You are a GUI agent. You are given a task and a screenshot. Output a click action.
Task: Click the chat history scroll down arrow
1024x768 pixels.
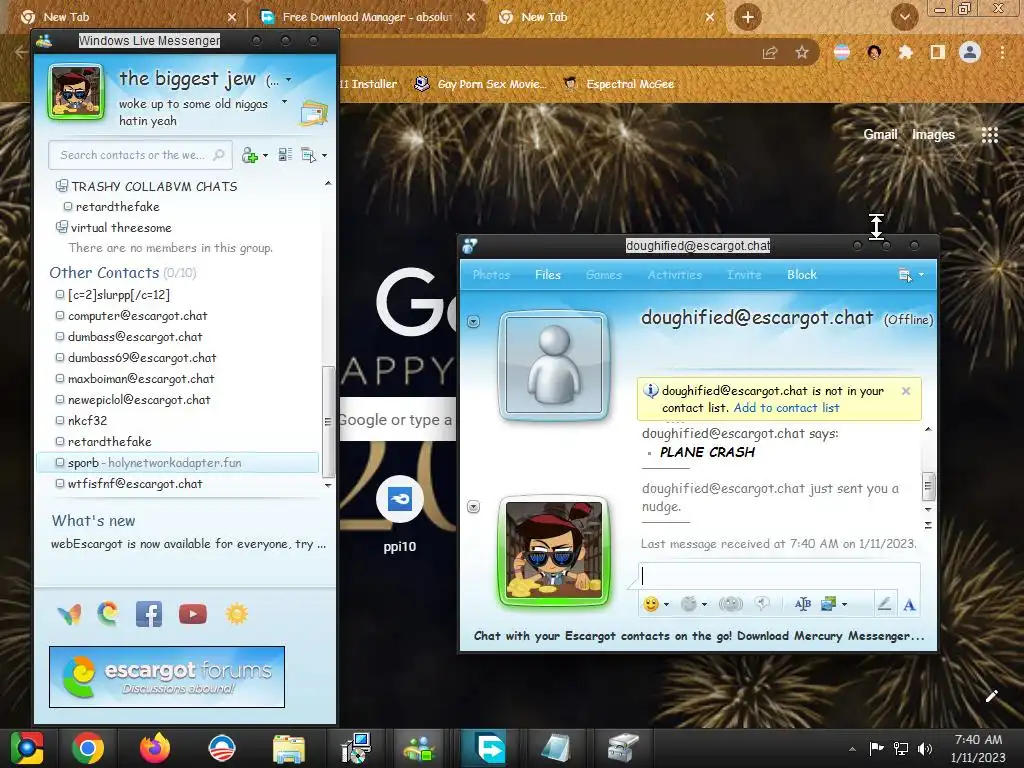coord(928,509)
